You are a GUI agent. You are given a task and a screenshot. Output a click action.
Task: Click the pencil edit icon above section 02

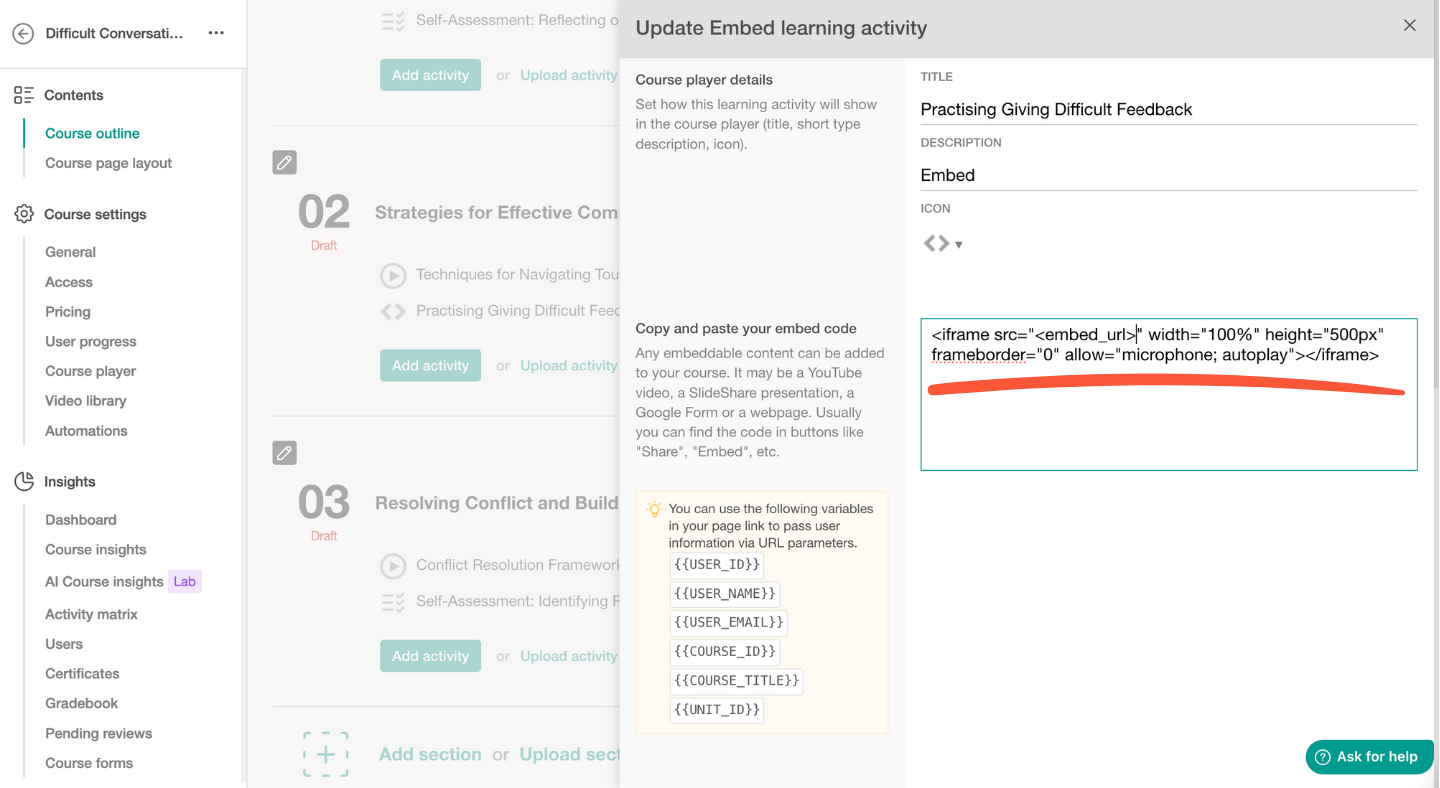pos(284,161)
